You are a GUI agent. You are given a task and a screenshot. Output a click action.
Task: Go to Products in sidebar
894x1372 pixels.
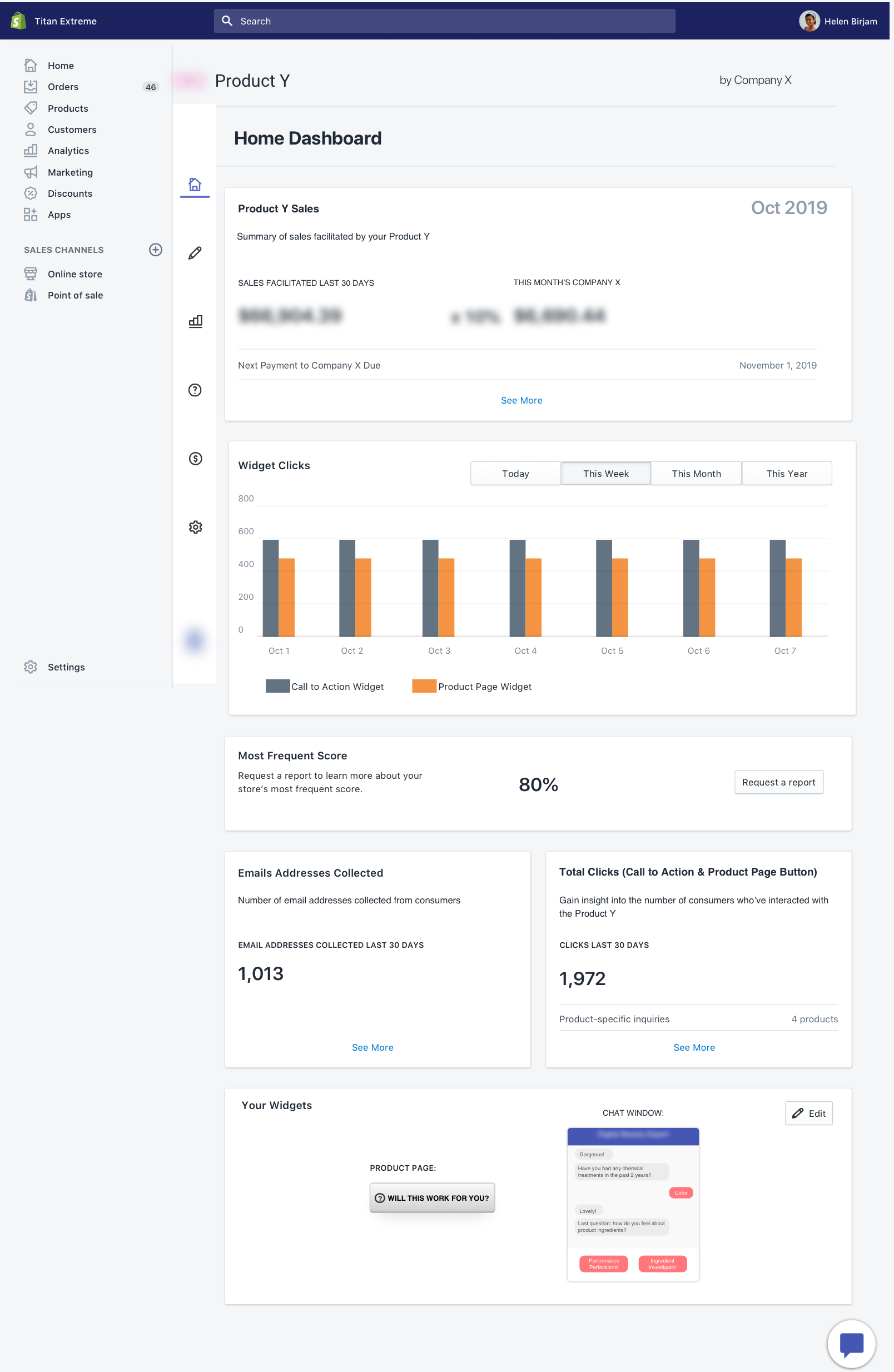[x=57, y=108]
